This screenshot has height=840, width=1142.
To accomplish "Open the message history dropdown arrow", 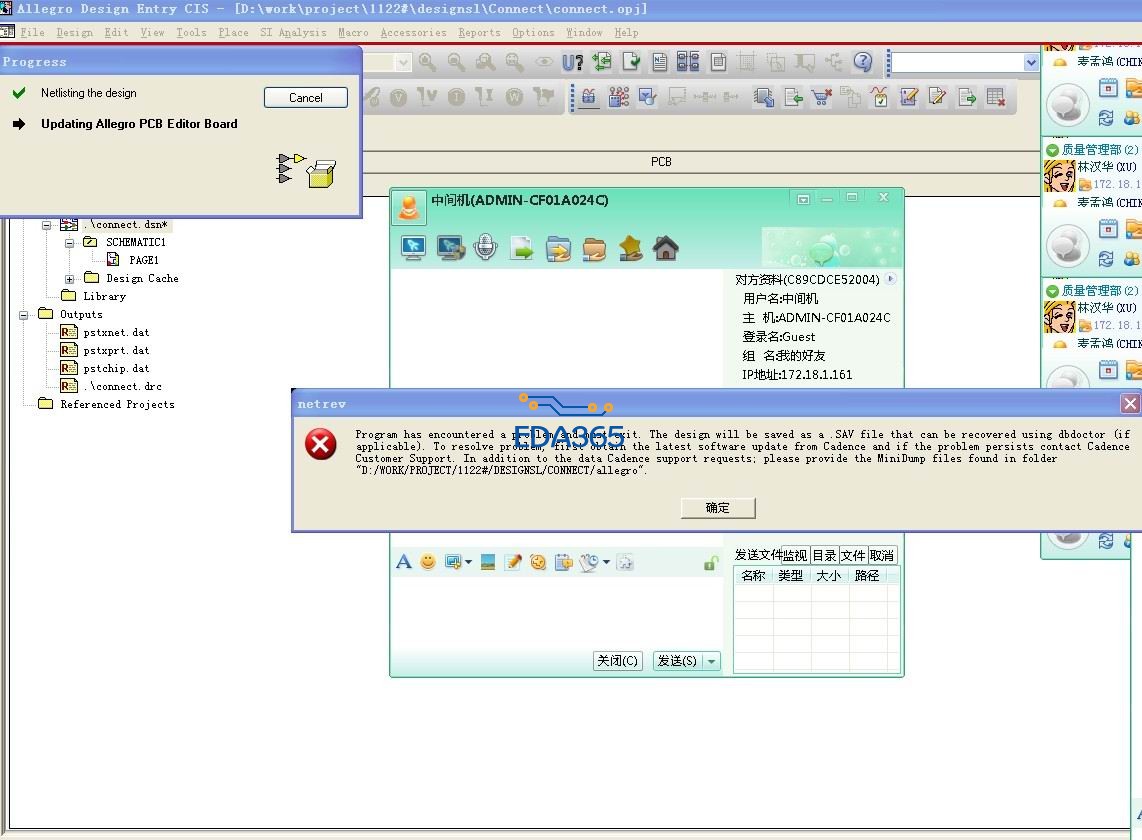I will (x=606, y=562).
